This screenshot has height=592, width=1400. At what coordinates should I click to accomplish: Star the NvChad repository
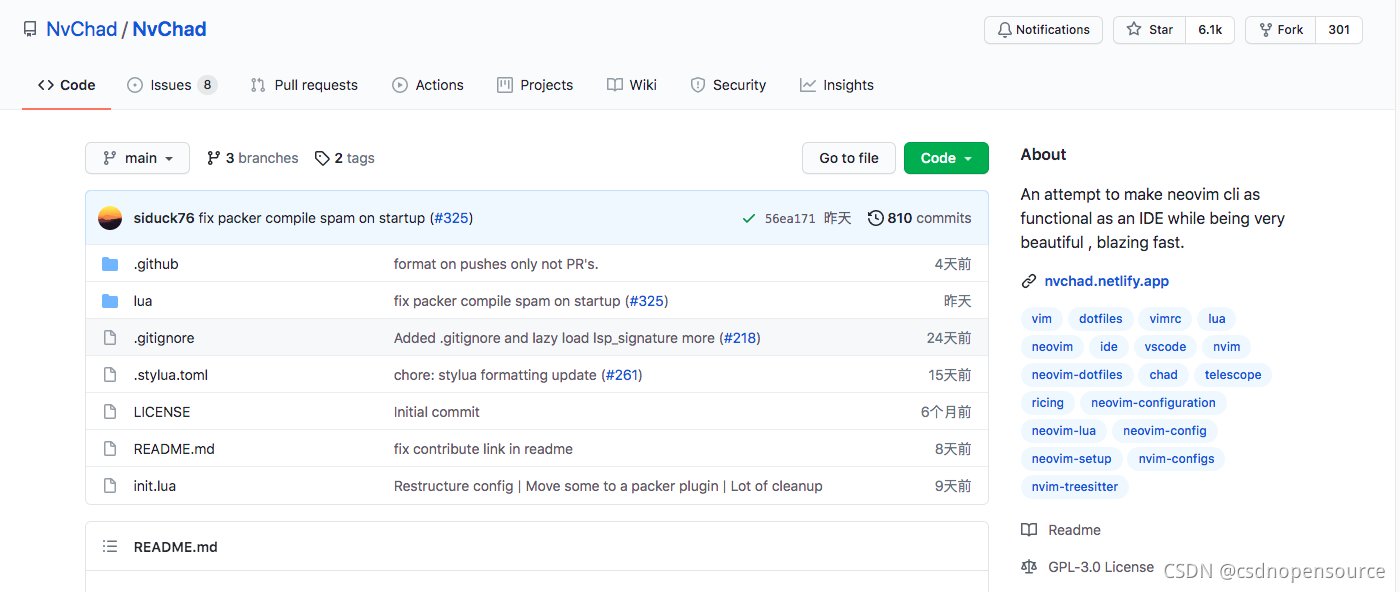(x=1150, y=30)
